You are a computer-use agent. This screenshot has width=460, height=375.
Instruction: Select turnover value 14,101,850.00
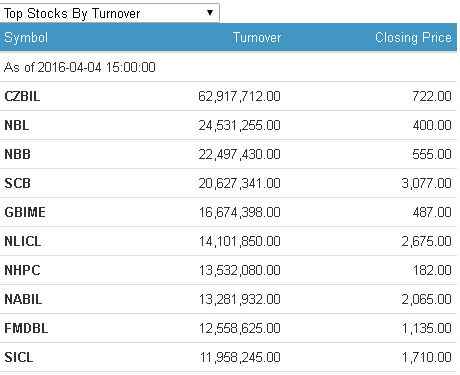(240, 241)
